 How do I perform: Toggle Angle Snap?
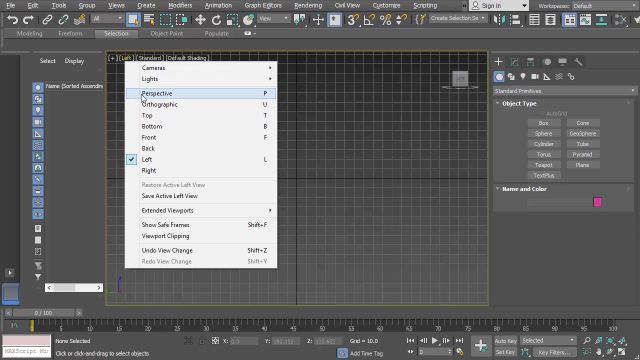coord(369,19)
